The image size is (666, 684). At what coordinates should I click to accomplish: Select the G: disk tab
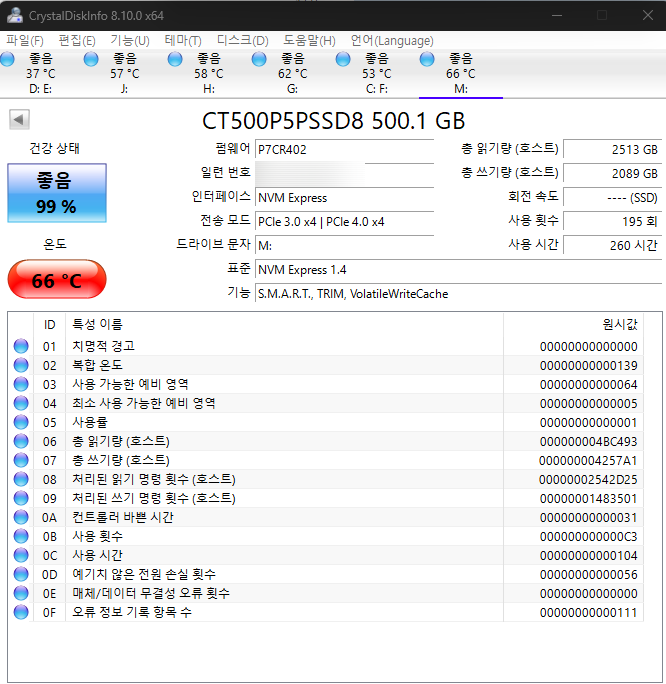click(293, 73)
